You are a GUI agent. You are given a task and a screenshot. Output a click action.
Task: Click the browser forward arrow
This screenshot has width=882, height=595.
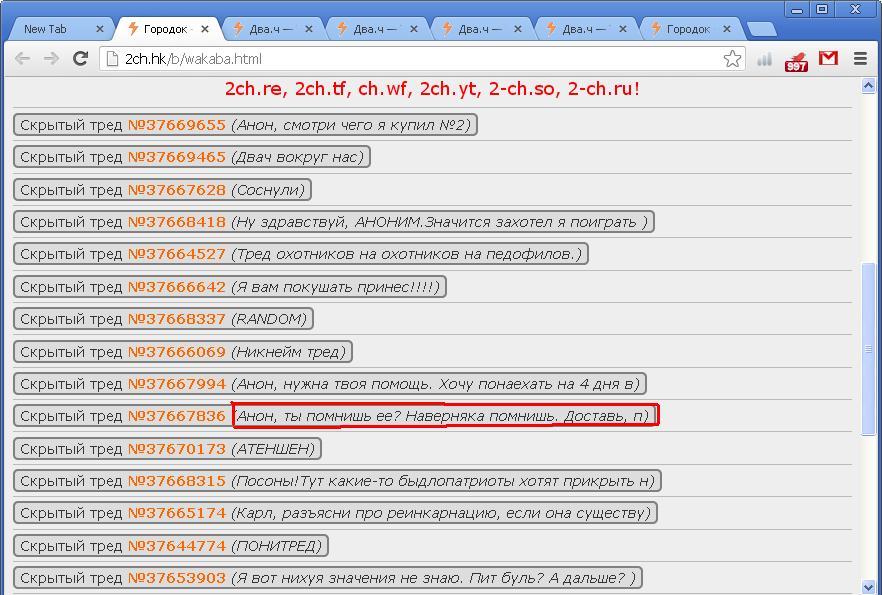(x=51, y=58)
